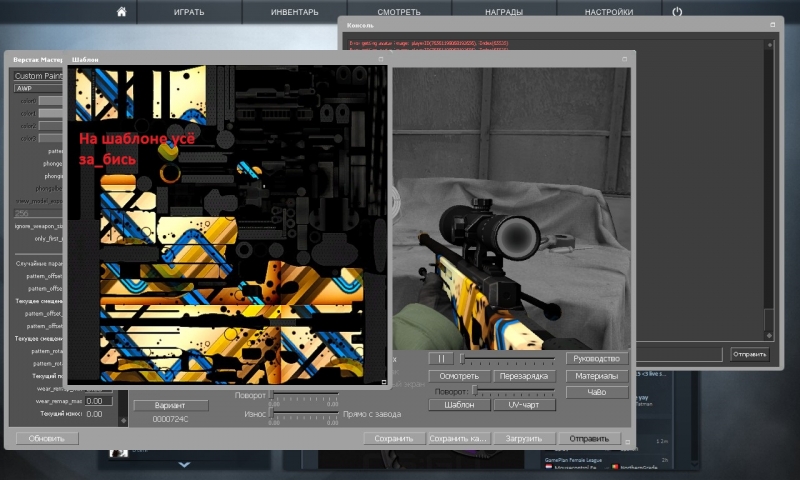
Task: Click the Осмотреть button
Action: coord(459,376)
